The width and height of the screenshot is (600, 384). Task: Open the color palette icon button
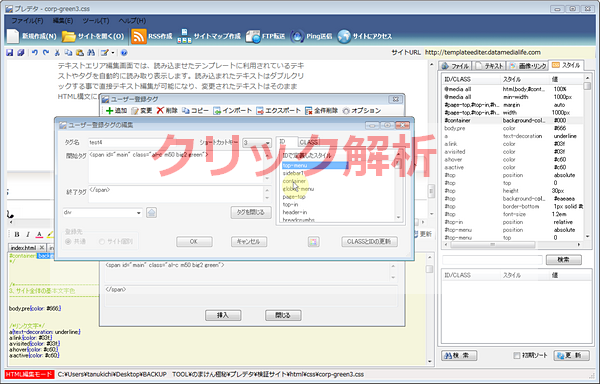coord(313,241)
